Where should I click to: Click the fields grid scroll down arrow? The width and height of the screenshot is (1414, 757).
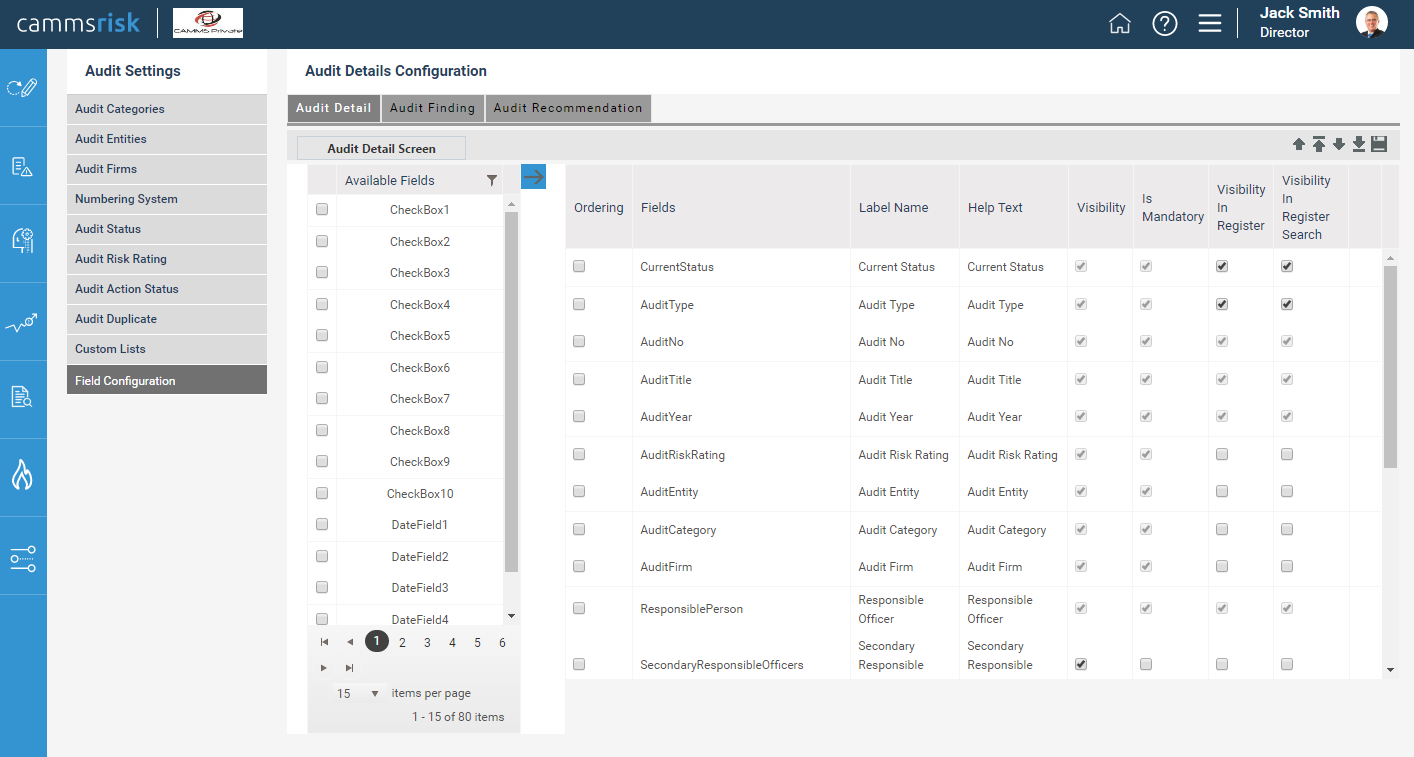click(1390, 669)
